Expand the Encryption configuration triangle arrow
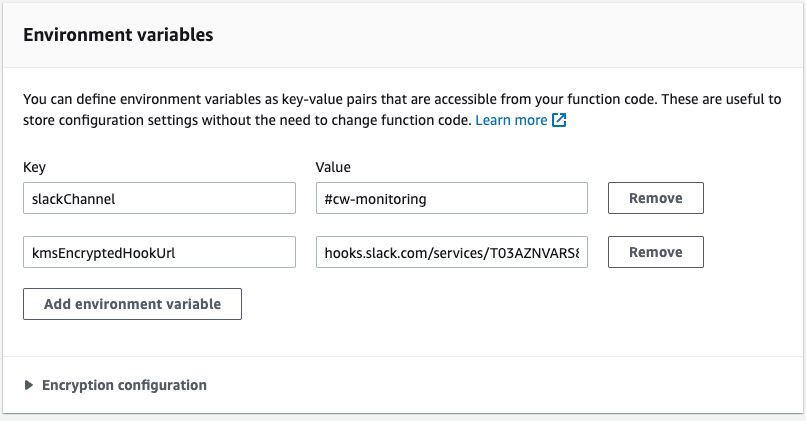Image resolution: width=806 pixels, height=421 pixels. [29, 385]
